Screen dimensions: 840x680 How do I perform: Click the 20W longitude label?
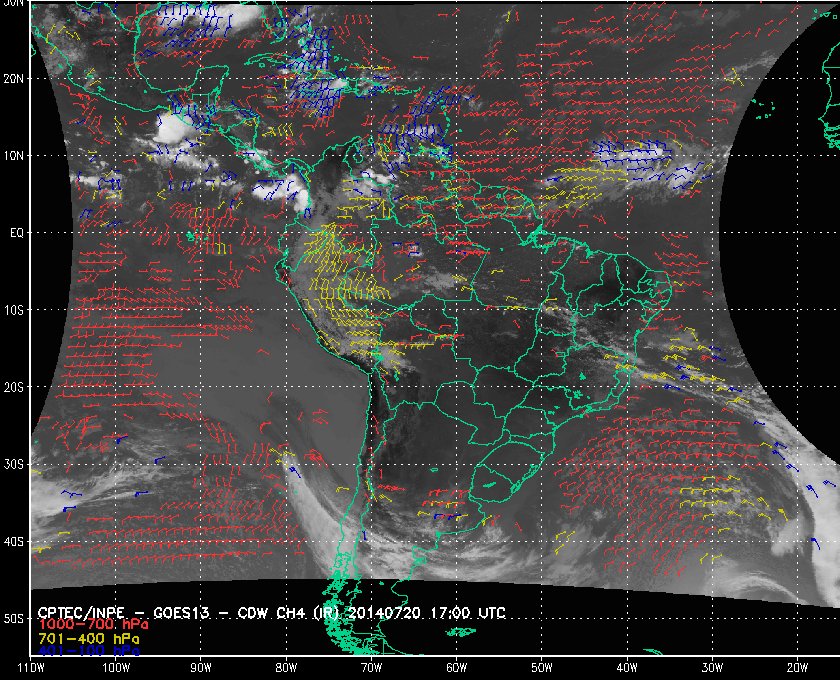[797, 667]
